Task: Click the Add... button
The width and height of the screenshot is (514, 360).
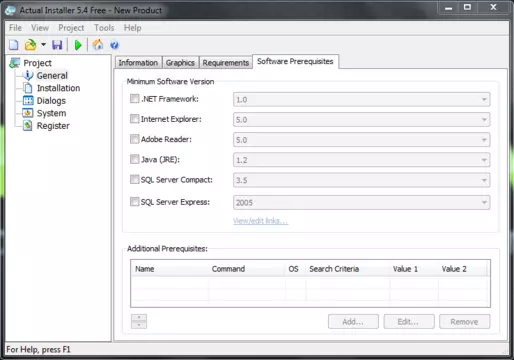Action: point(353,322)
